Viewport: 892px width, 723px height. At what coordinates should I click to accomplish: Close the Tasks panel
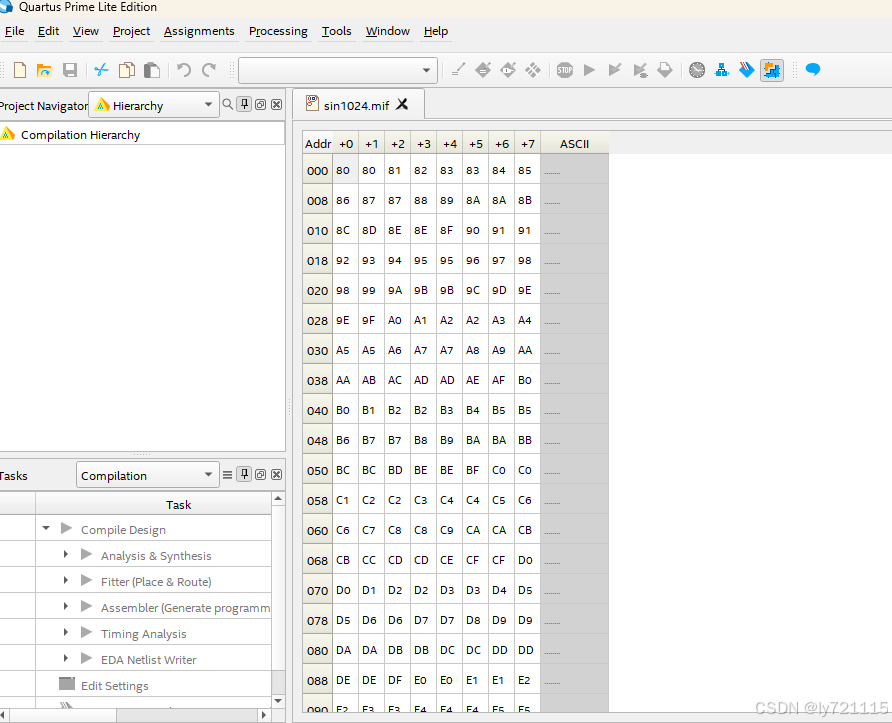[x=276, y=474]
